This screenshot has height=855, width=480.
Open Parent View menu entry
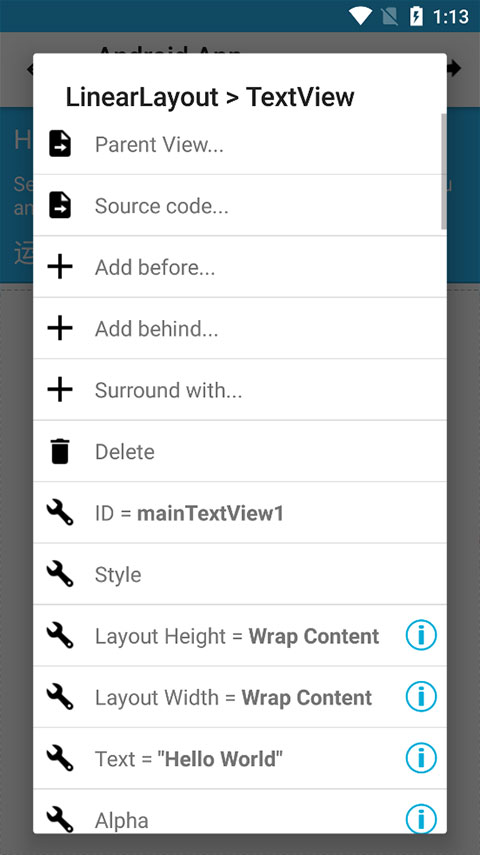point(240,144)
